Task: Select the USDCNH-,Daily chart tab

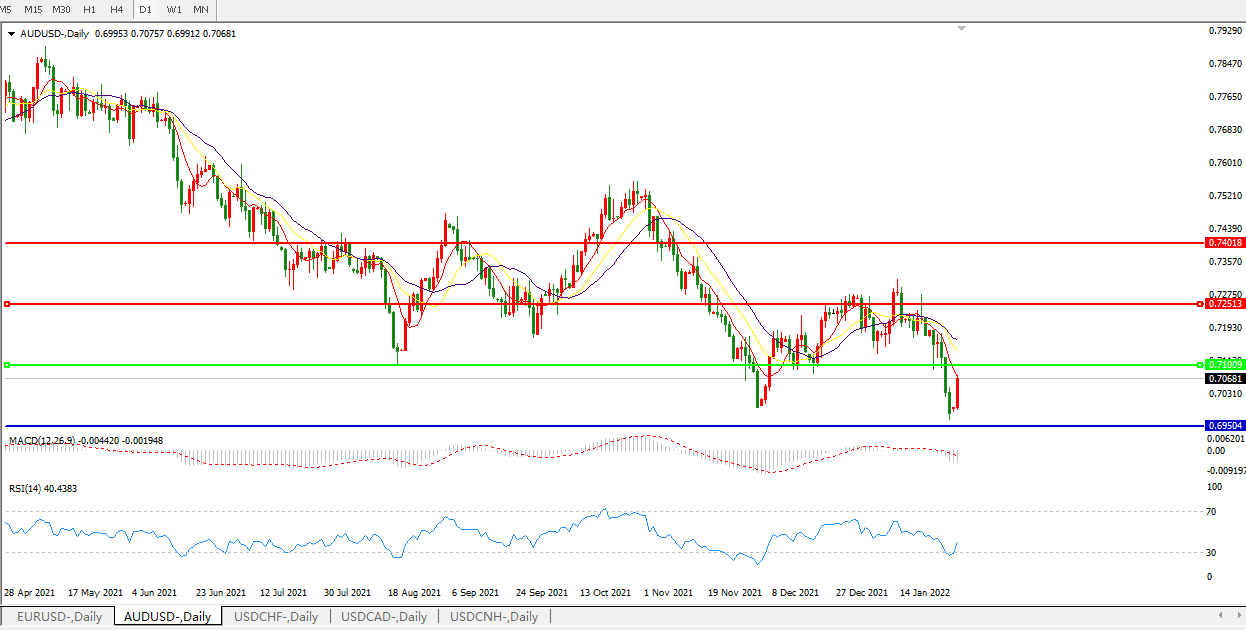Action: (494, 617)
